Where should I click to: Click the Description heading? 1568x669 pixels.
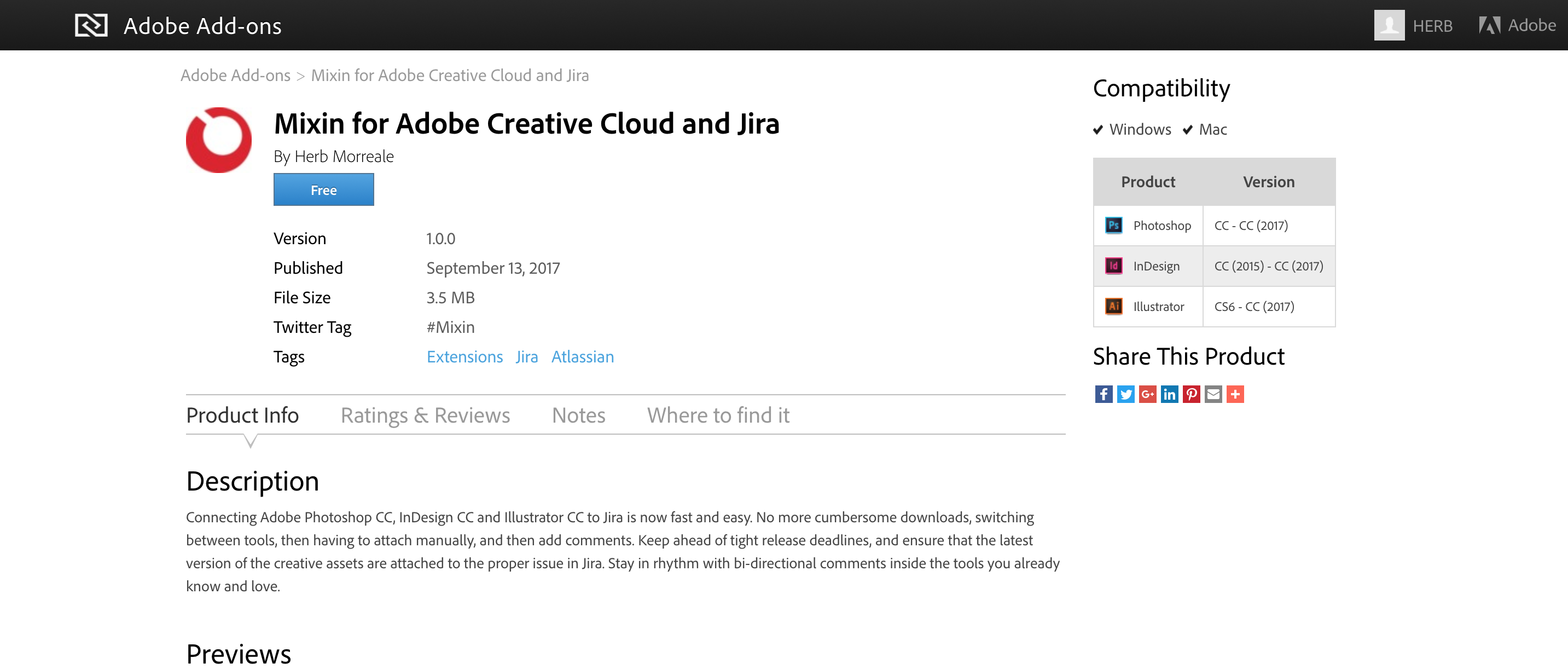253,481
